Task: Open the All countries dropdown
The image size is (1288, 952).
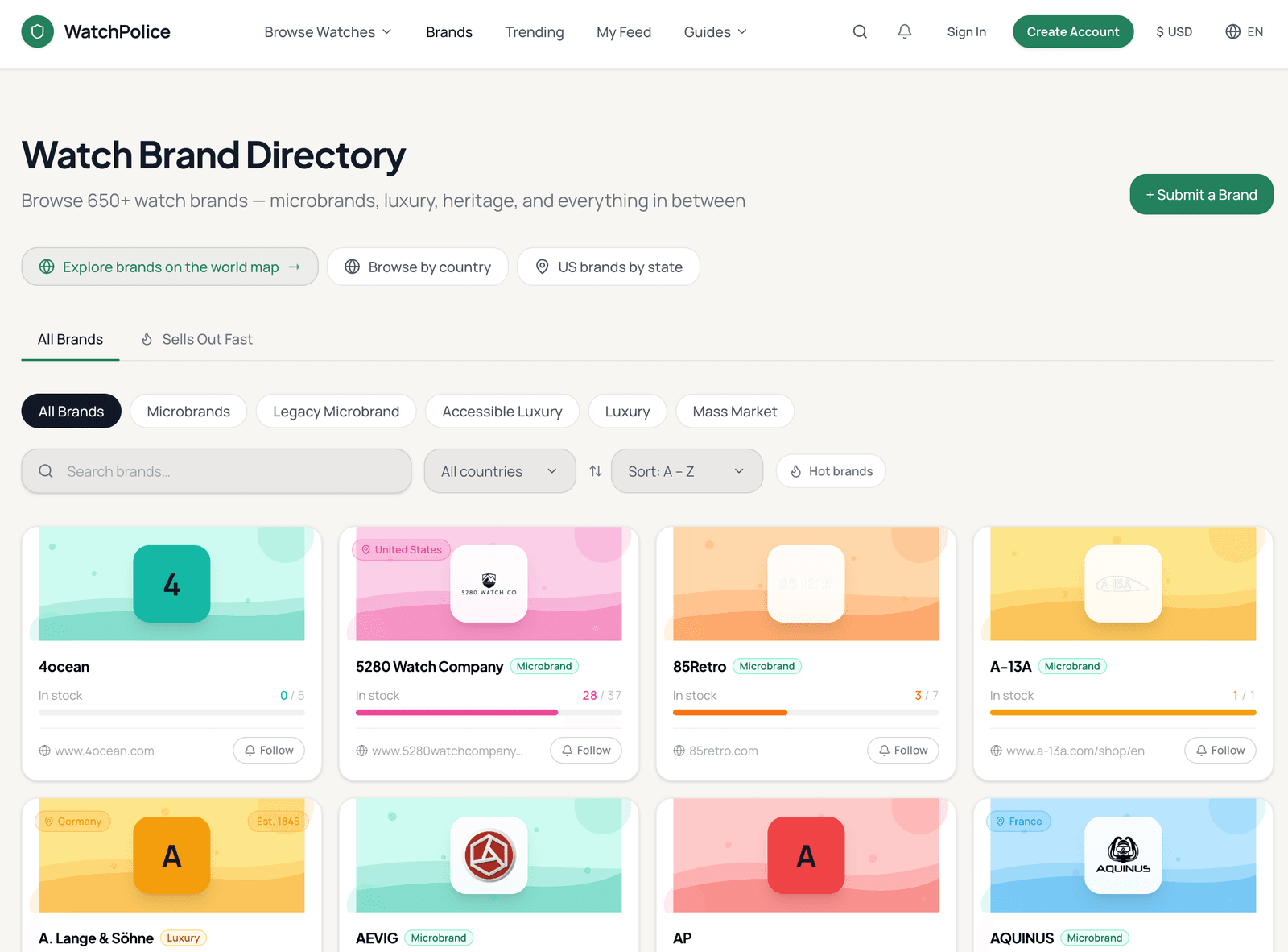Action: (500, 471)
